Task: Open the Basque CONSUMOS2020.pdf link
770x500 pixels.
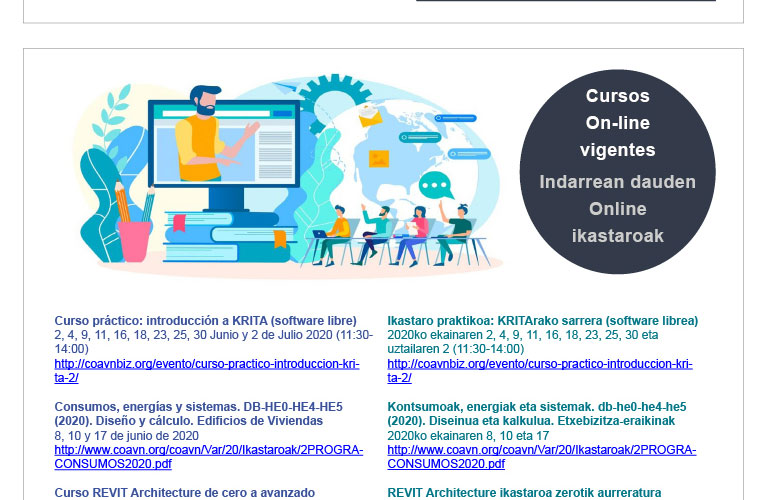Action: click(542, 457)
